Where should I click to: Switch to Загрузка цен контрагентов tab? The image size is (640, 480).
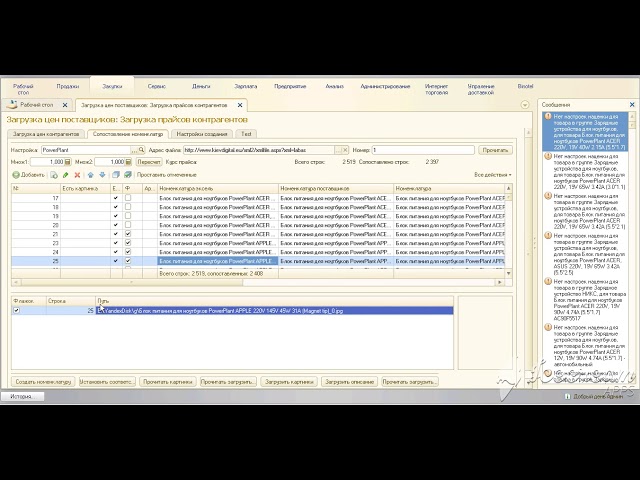(x=46, y=134)
